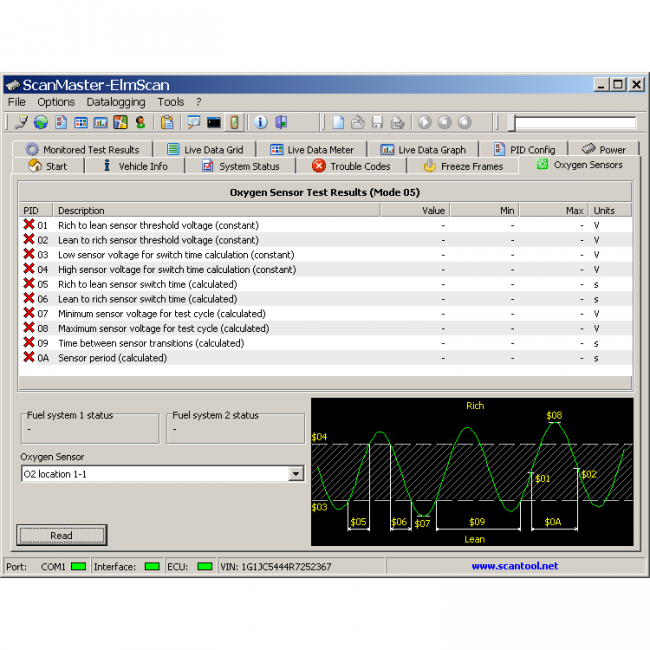Switch to Monitored Test Results tab
The width and height of the screenshot is (650, 650).
[x=82, y=149]
